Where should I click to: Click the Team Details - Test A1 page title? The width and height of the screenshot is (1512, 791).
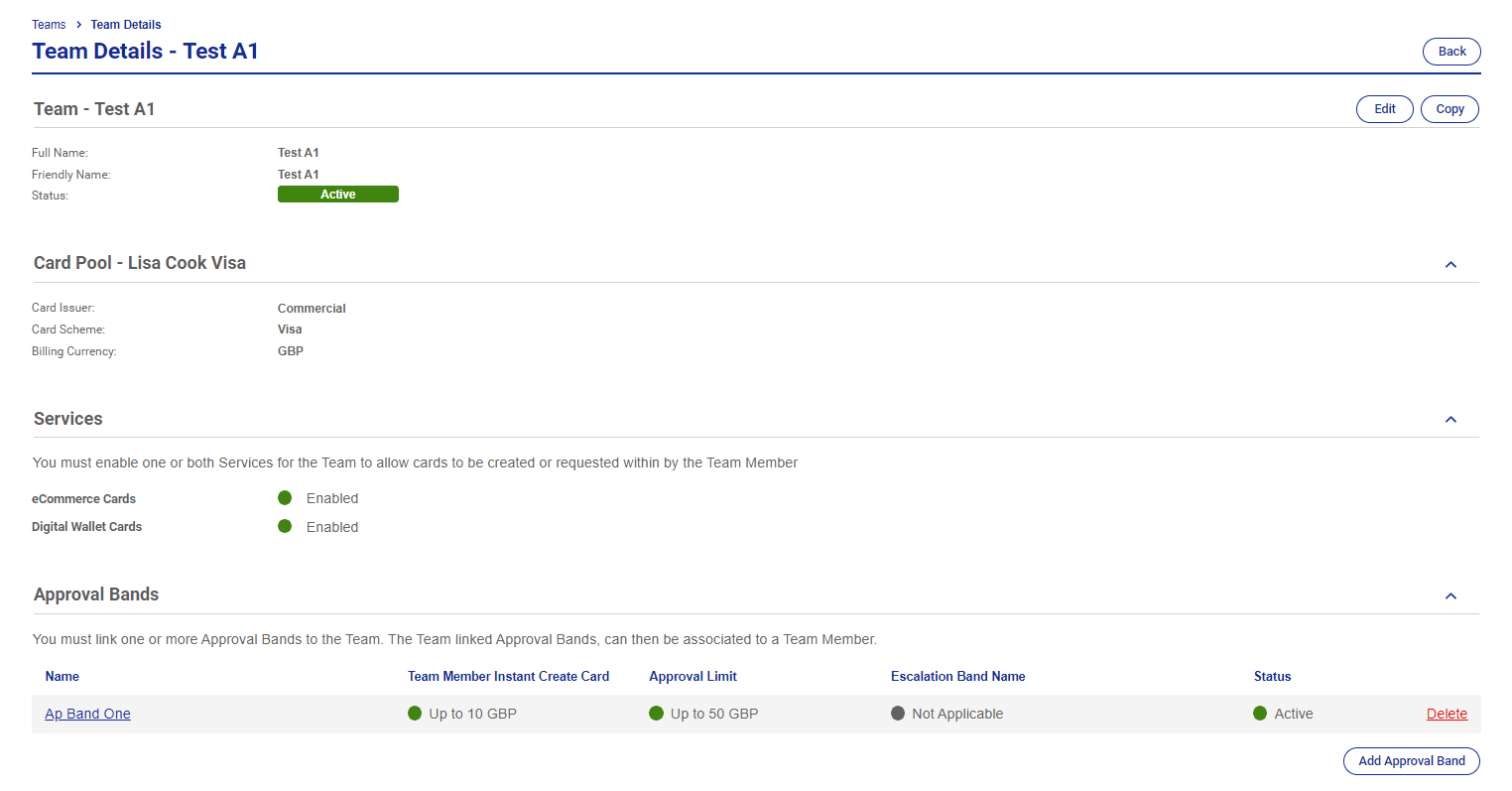coord(145,51)
